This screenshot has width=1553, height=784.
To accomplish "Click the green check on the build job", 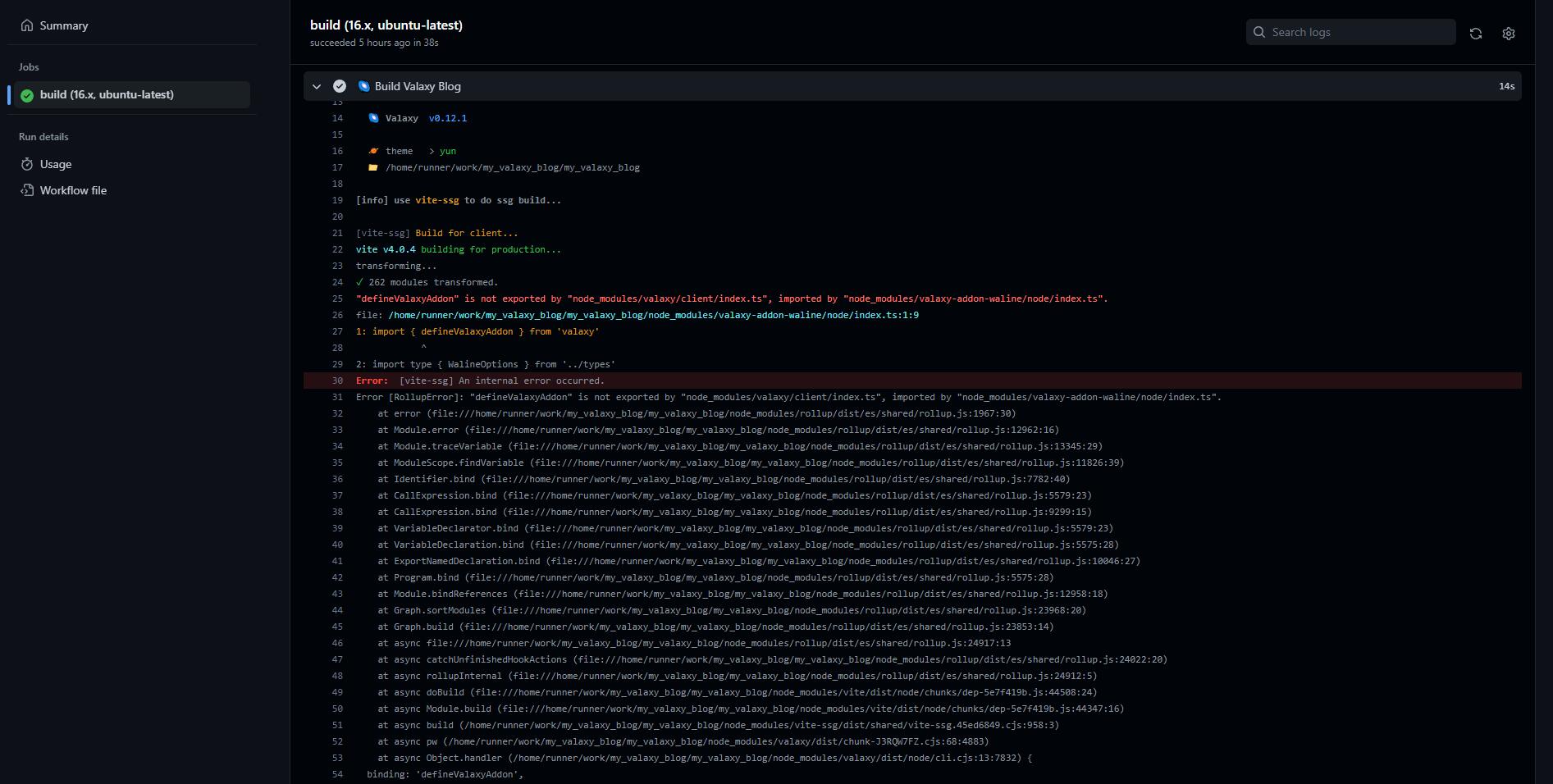I will point(27,94).
